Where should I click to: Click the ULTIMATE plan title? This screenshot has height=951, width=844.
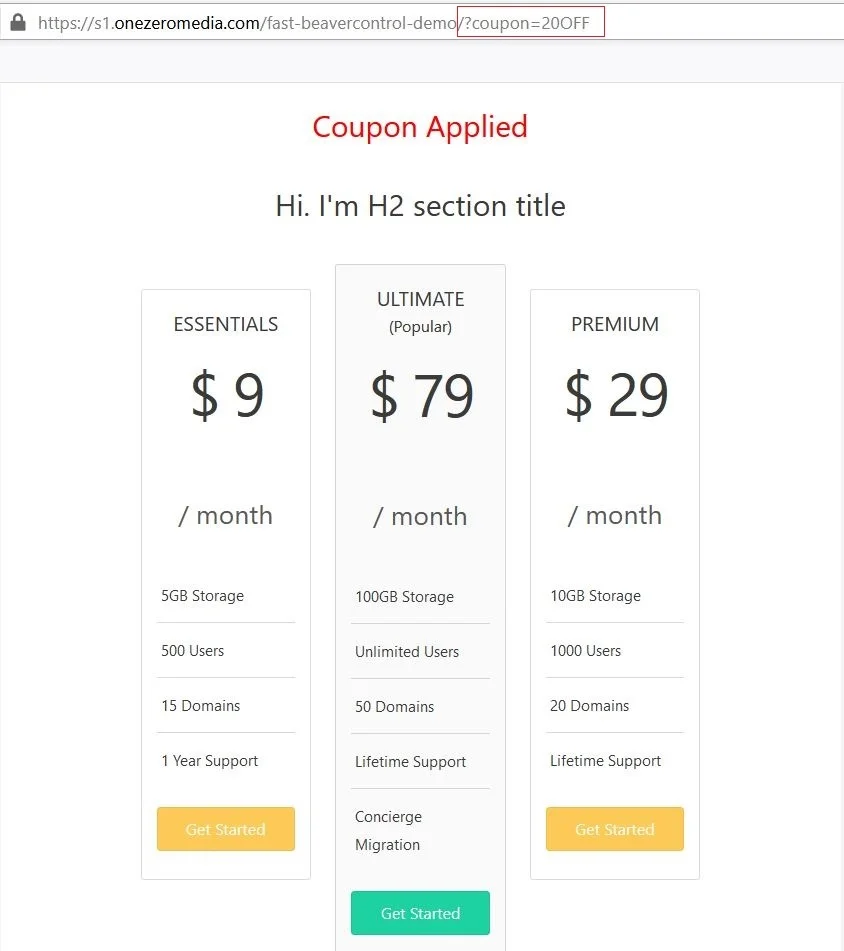pos(420,299)
